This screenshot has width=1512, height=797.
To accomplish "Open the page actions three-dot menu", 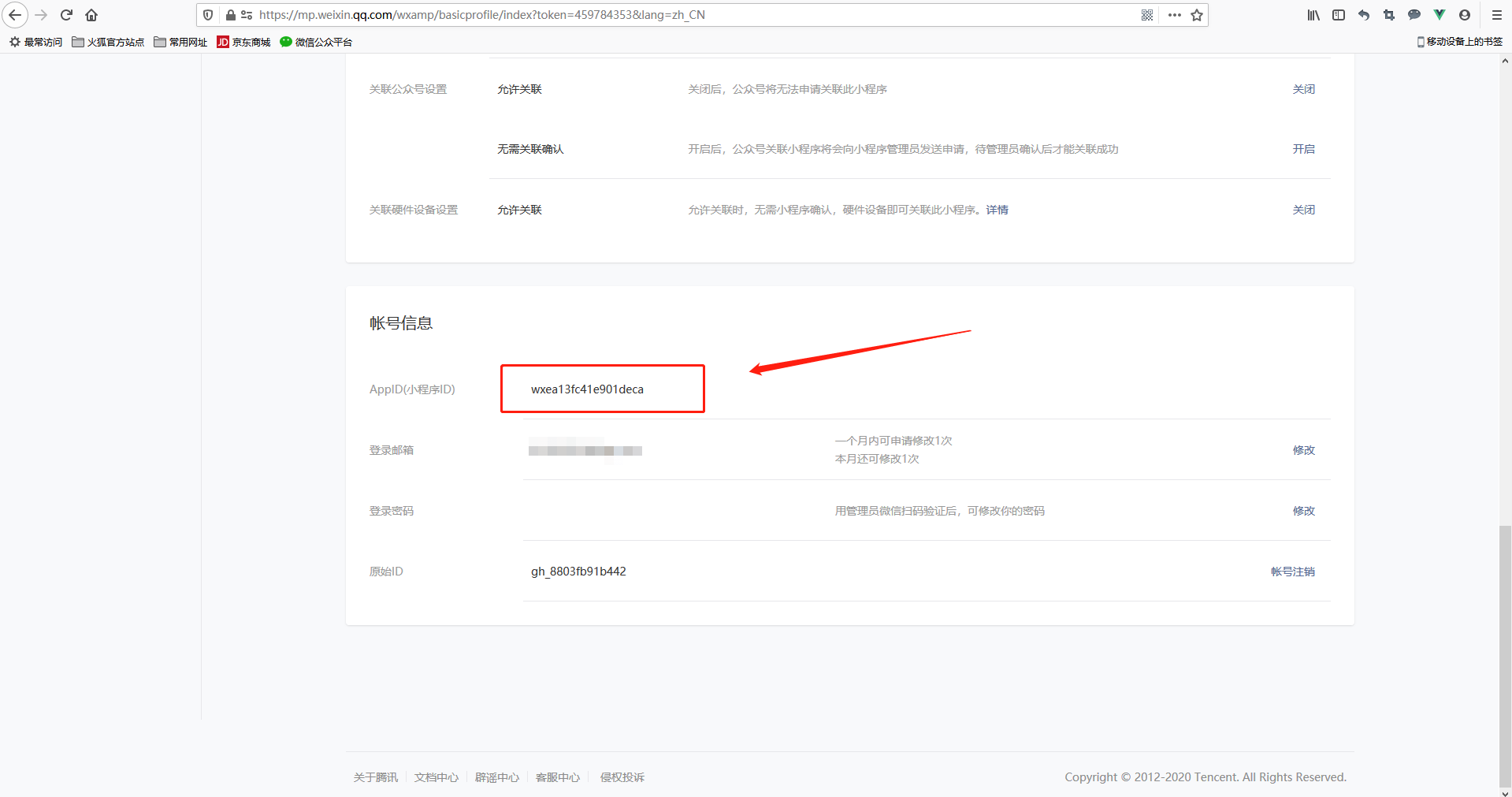I will coord(1174,15).
